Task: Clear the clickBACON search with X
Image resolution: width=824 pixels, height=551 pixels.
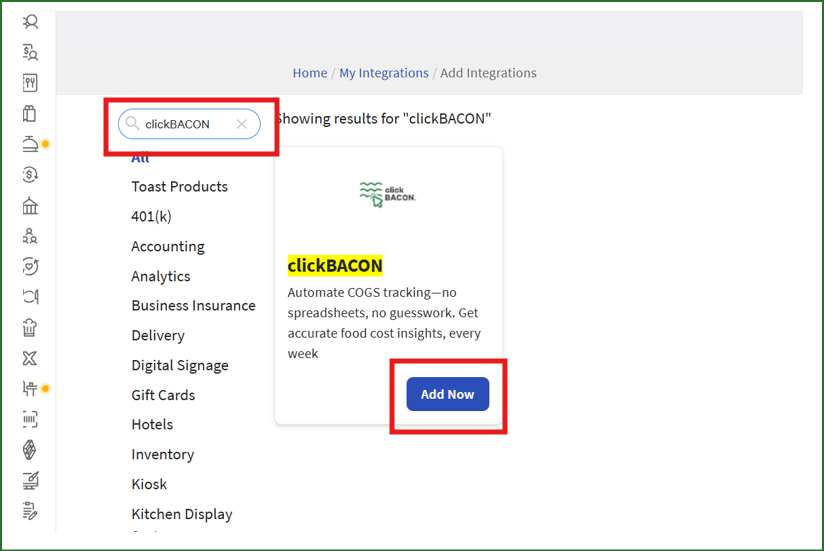Action: coord(242,124)
